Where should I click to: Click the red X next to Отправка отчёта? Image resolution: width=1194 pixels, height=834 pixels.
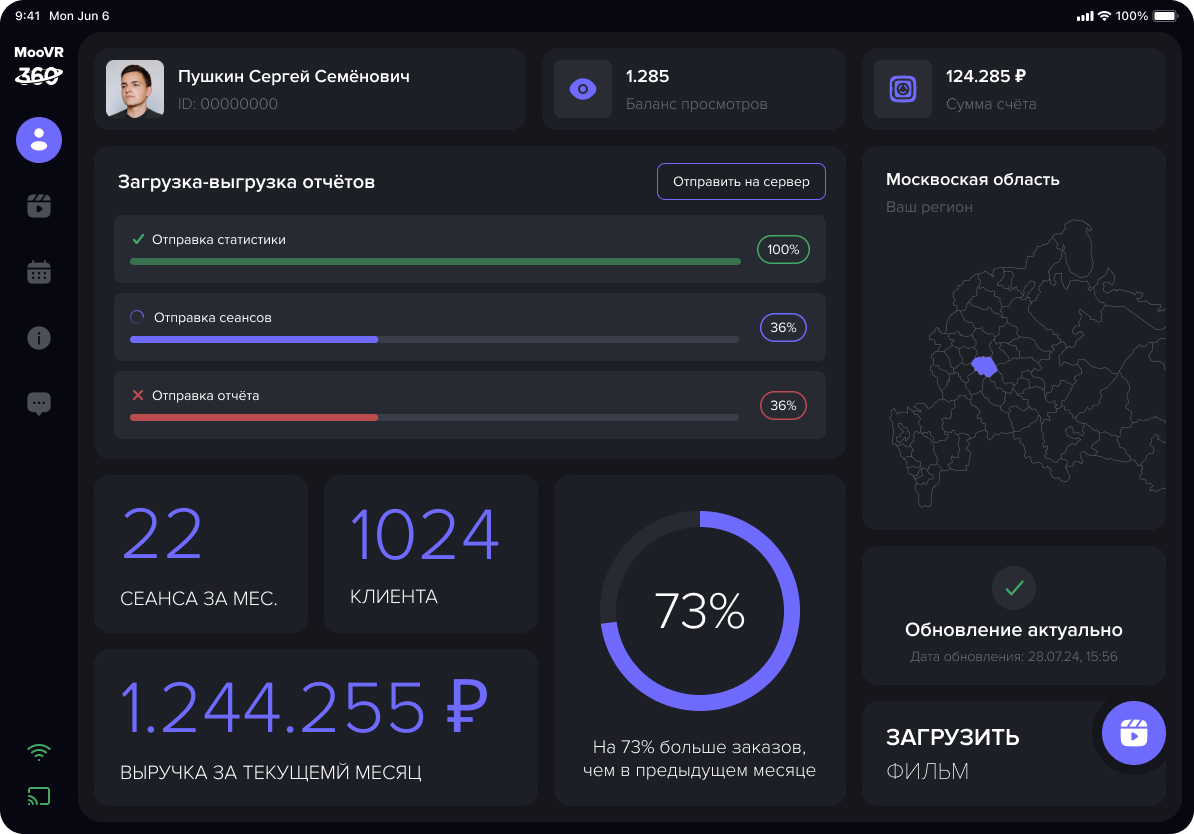(138, 395)
